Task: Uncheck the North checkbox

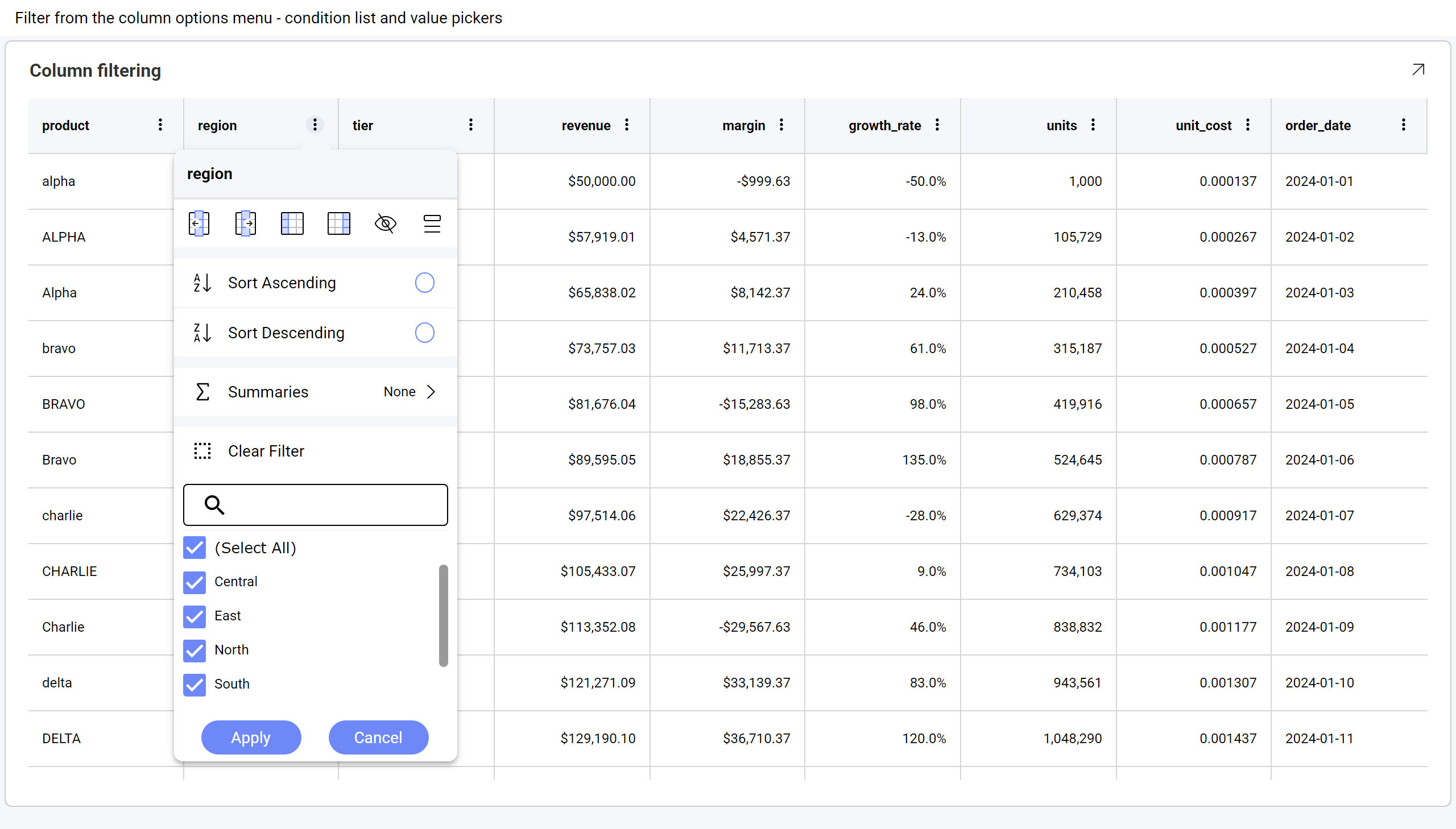Action: (195, 650)
